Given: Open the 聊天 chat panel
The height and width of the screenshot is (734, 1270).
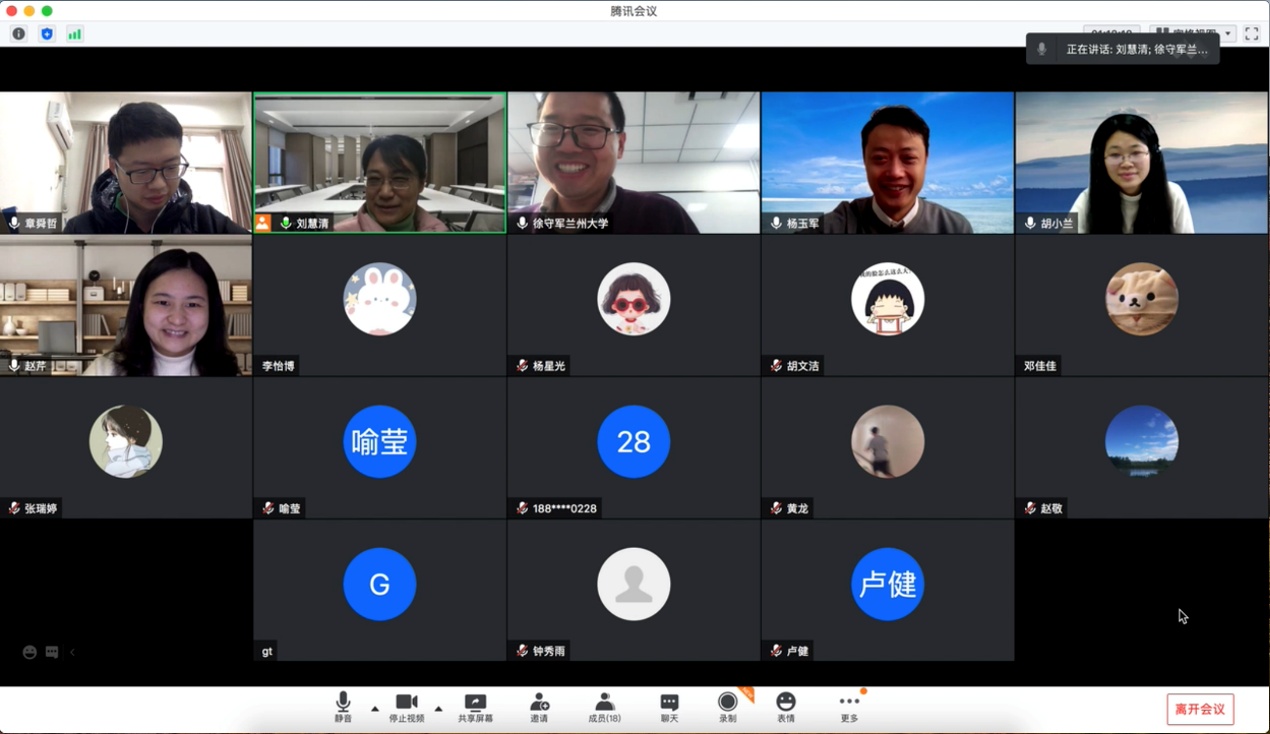Looking at the screenshot, I should pyautogui.click(x=669, y=707).
